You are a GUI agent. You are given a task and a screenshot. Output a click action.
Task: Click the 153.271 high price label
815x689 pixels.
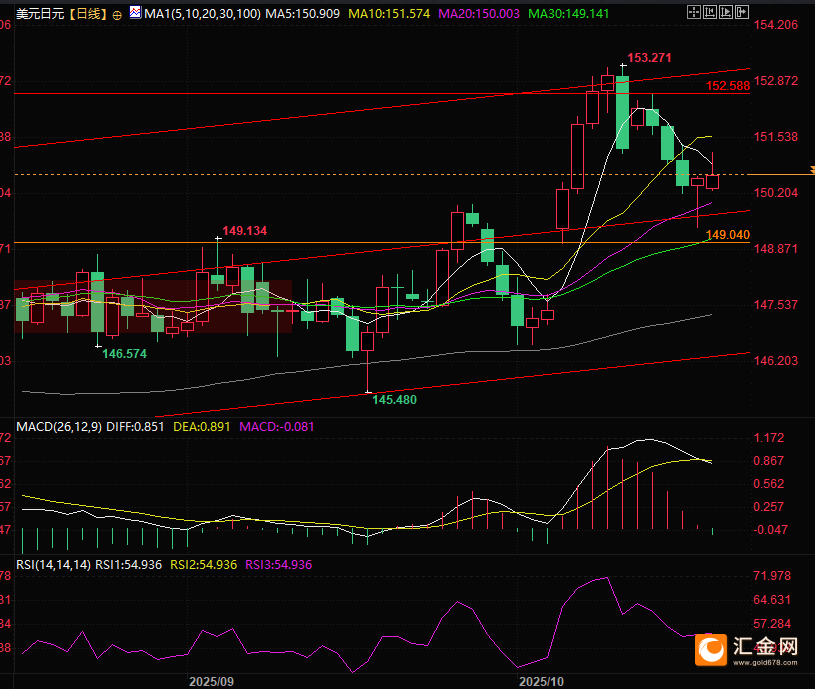pos(649,58)
